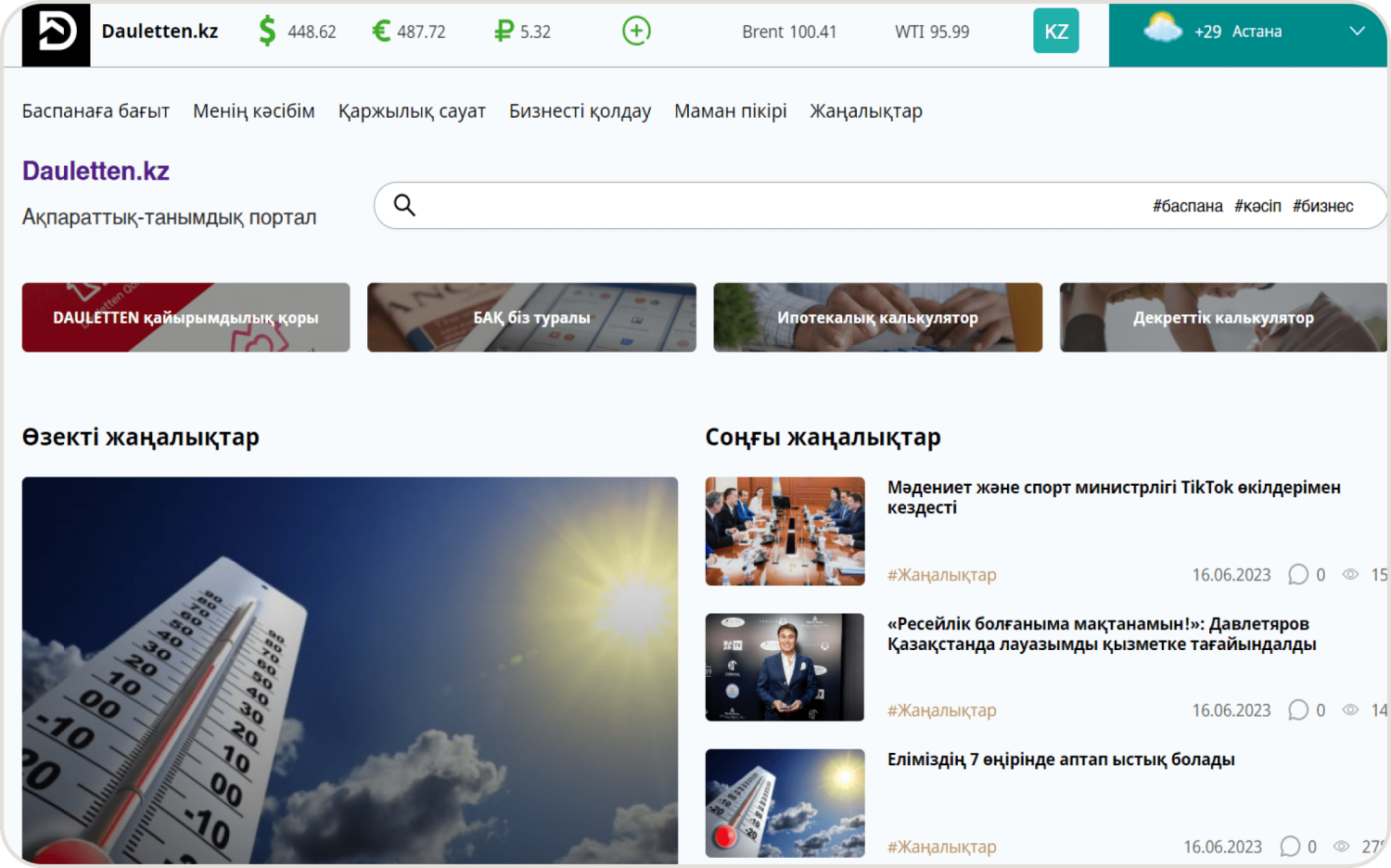Open the Қаржылық сауат menu

pyautogui.click(x=412, y=111)
